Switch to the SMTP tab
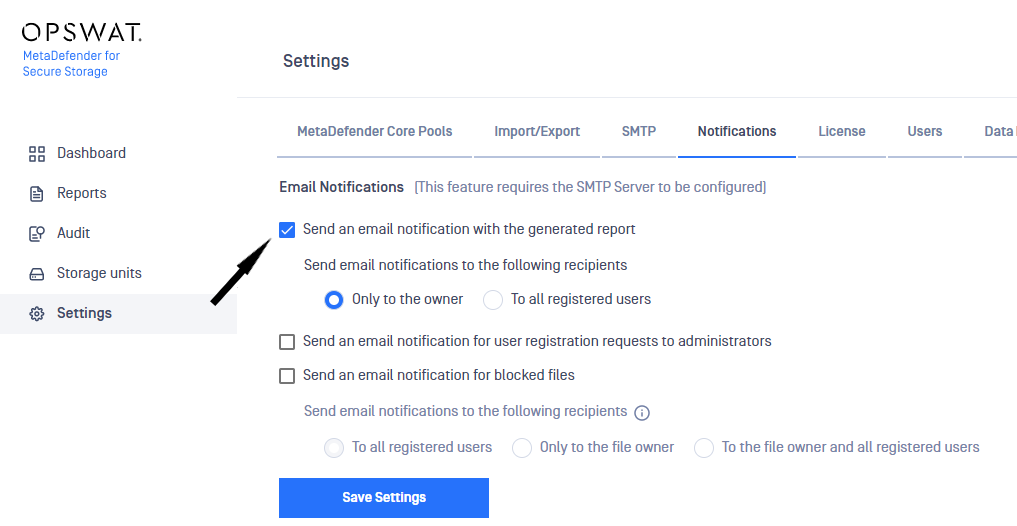 [639, 132]
